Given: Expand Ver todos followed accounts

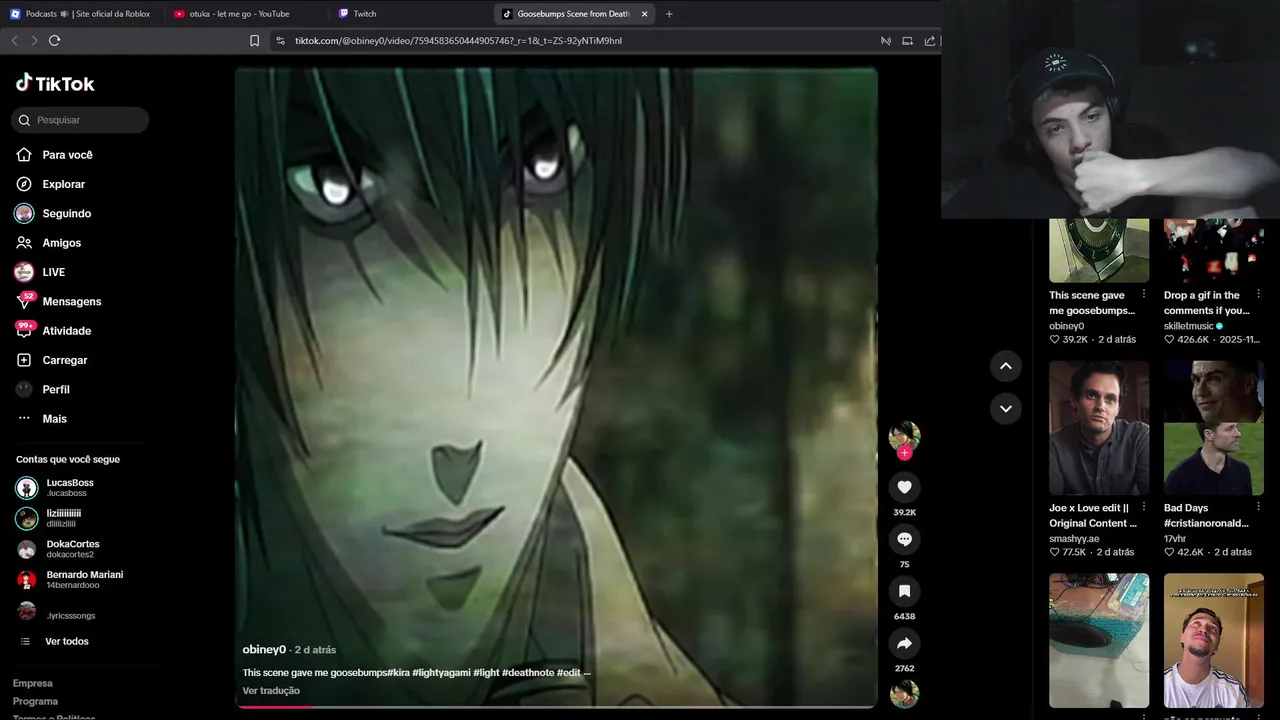Looking at the screenshot, I should pos(66,641).
